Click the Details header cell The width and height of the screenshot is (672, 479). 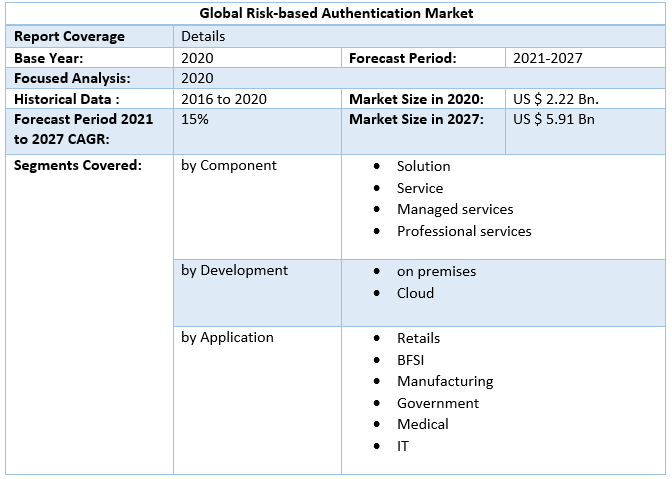click(x=203, y=36)
